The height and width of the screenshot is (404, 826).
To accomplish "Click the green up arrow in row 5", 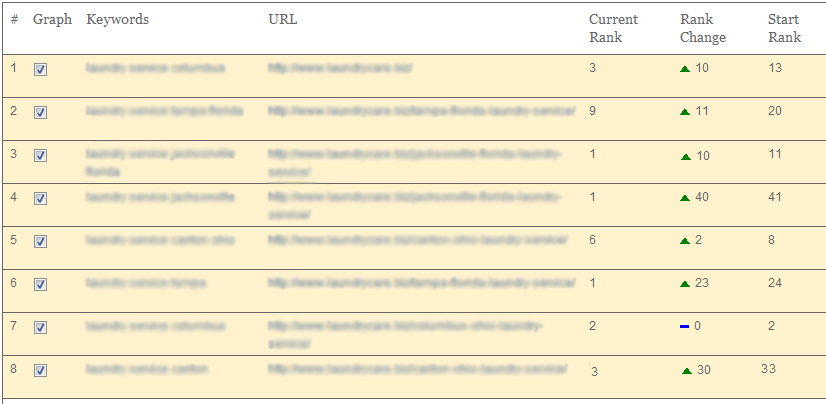I will tap(685, 241).
